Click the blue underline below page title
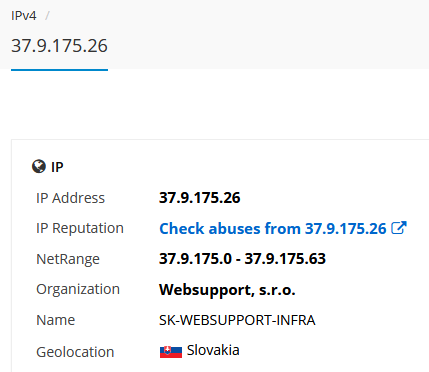429x372 pixels. (59, 70)
